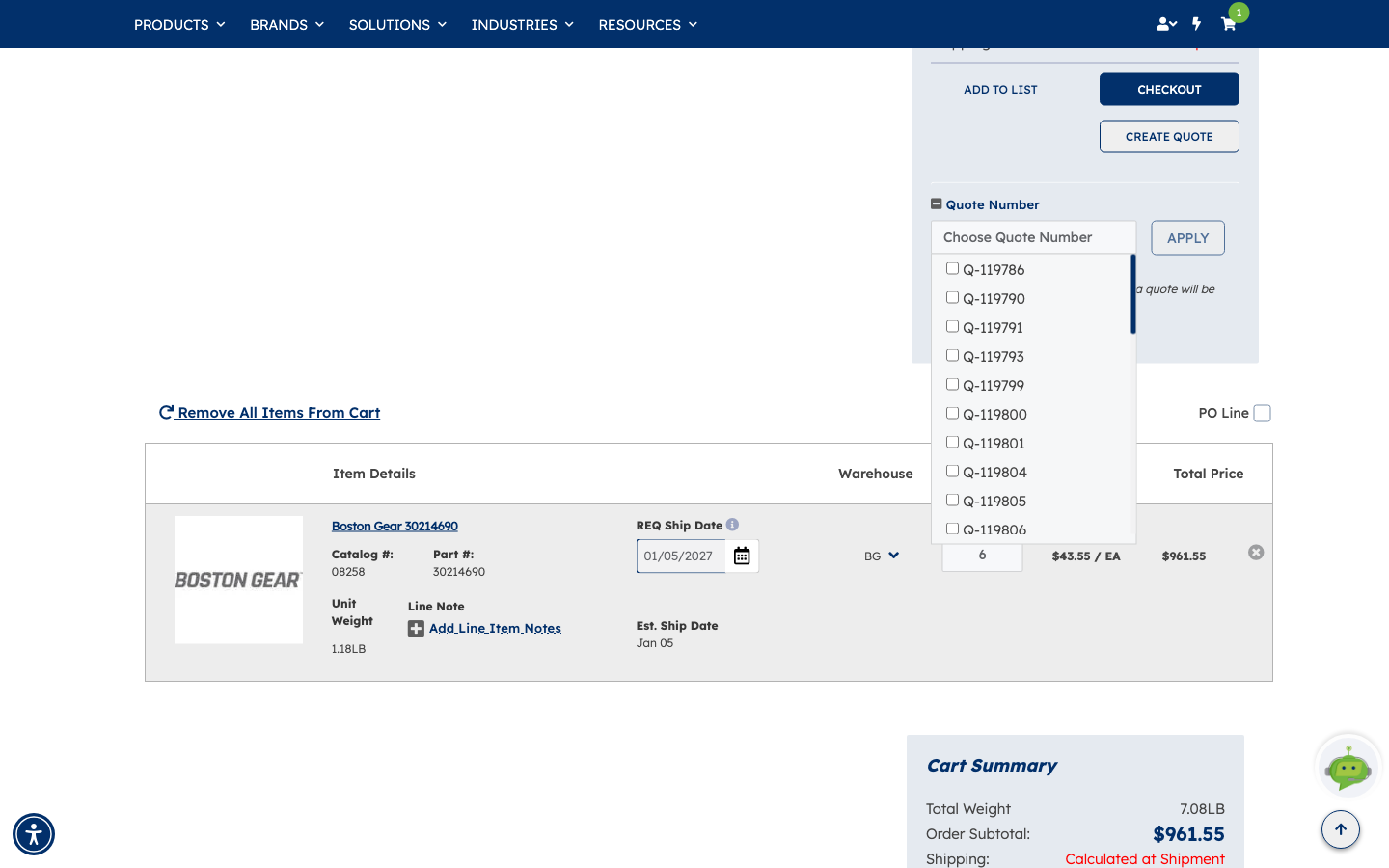Click the unit weight 1.18LB value
Screen dimensions: 1389x868
click(x=348, y=649)
